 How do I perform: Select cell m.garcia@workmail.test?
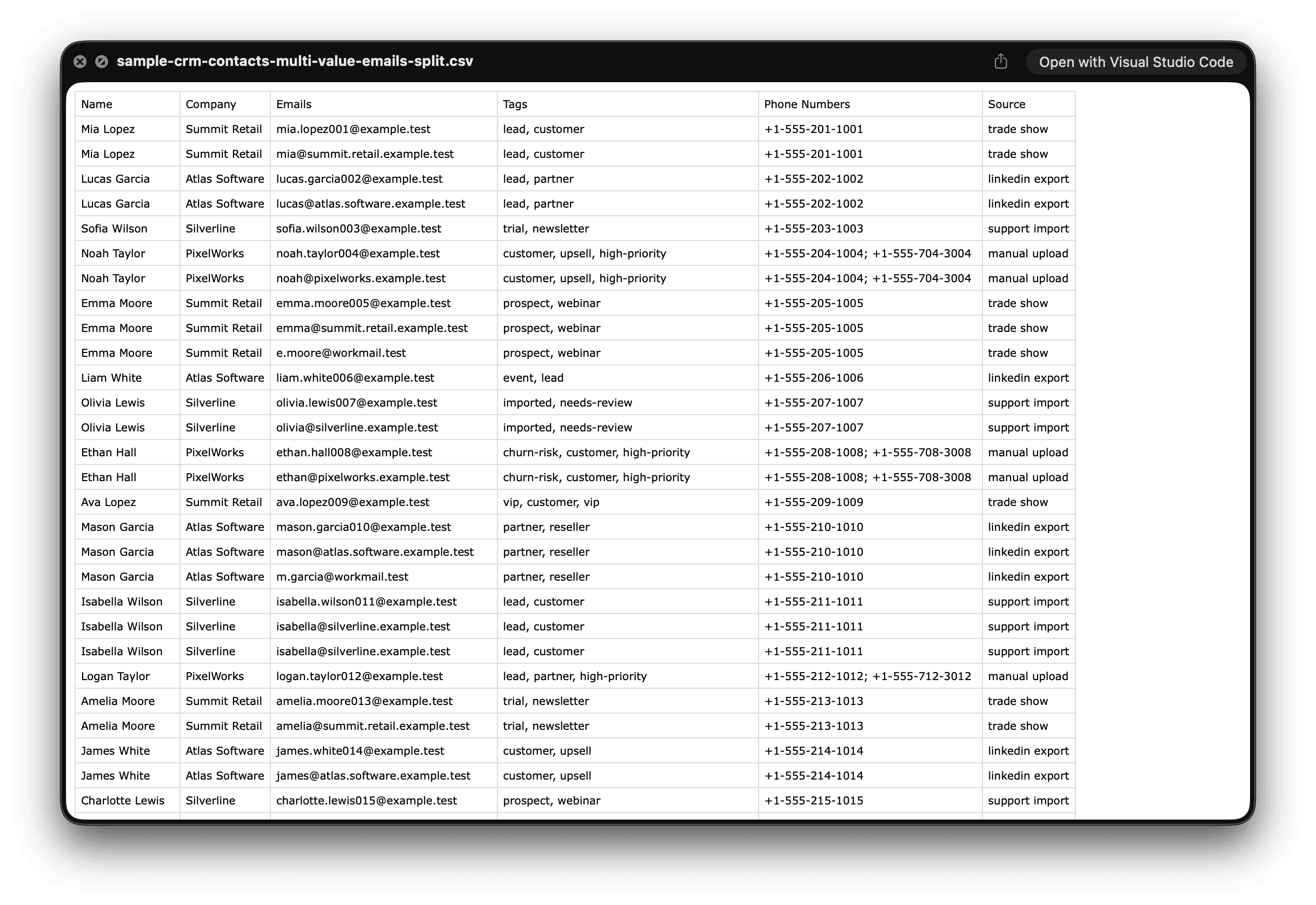(x=384, y=577)
